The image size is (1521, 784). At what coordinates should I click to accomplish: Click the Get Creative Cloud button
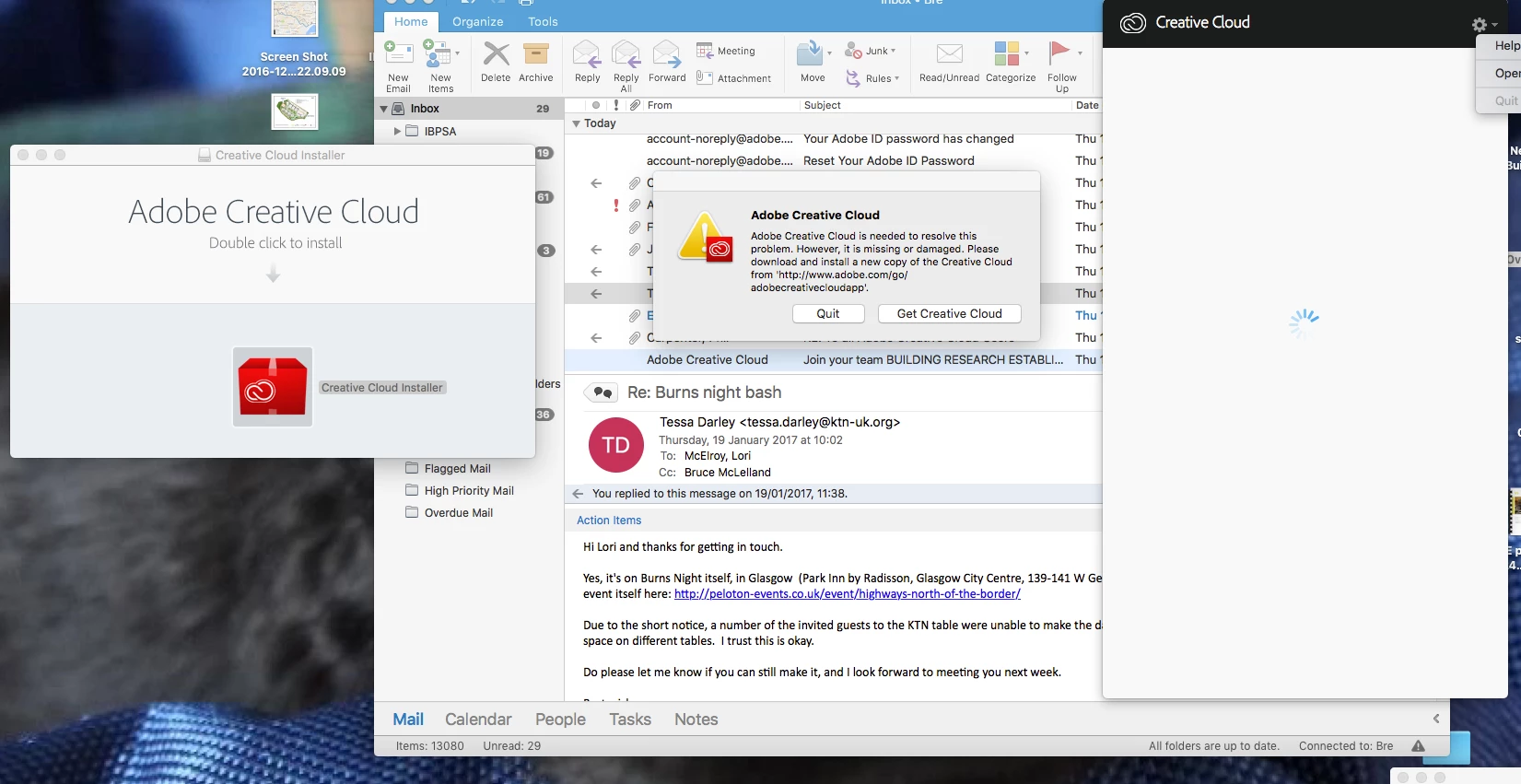pos(949,313)
